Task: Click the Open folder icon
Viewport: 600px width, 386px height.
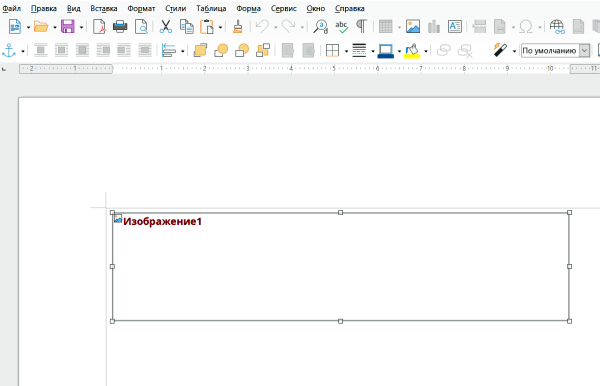Action: [41, 27]
